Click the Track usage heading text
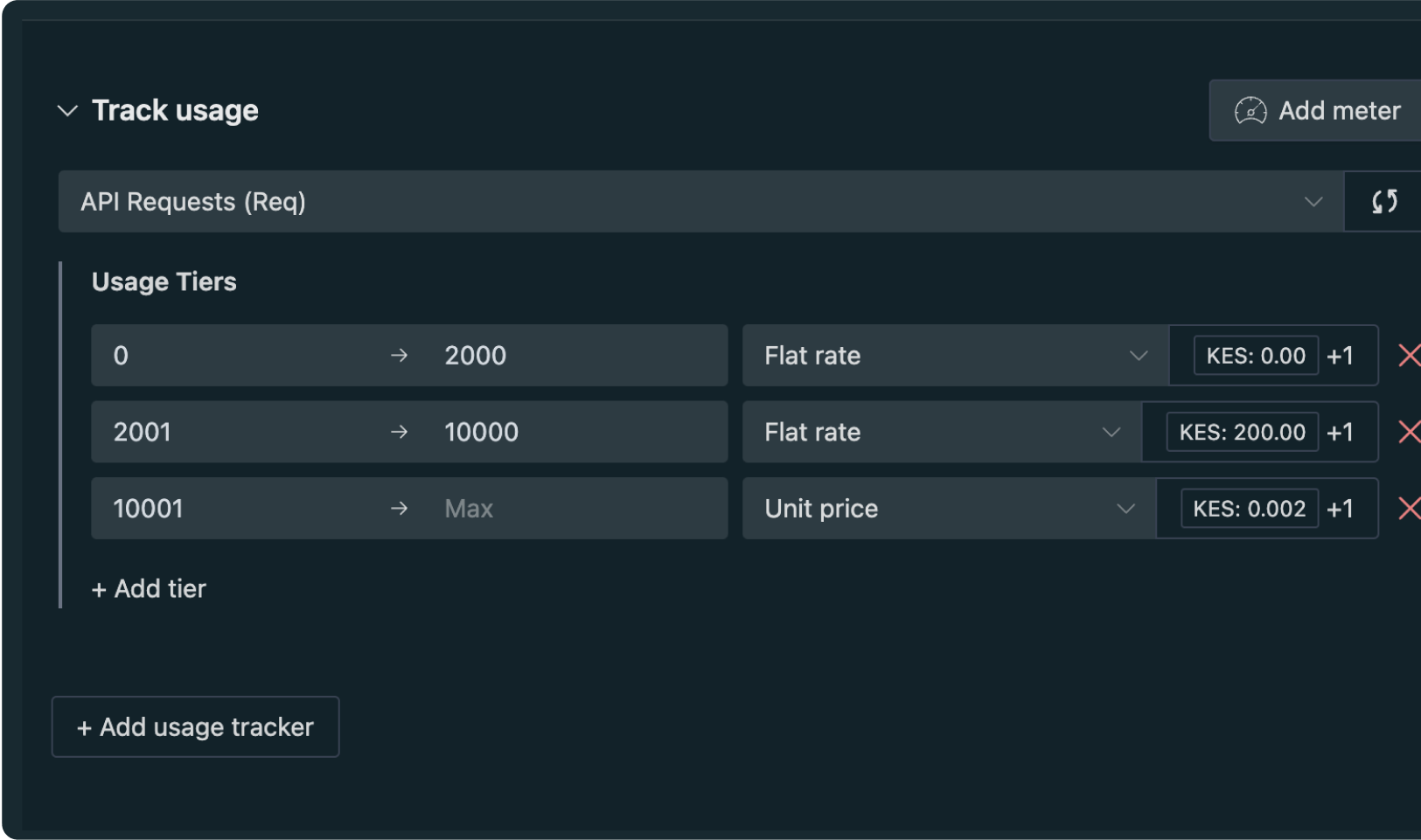 pyautogui.click(x=175, y=111)
